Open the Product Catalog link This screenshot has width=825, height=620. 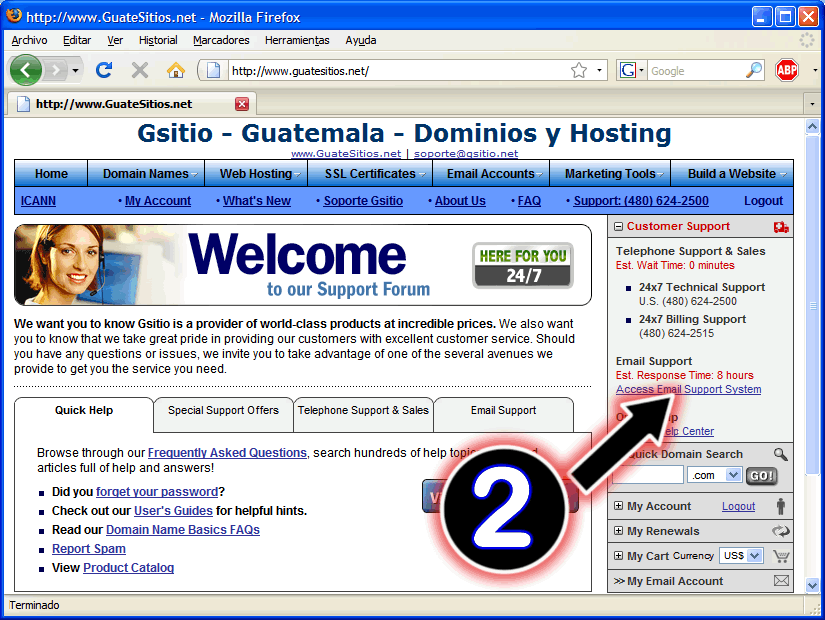pos(128,567)
